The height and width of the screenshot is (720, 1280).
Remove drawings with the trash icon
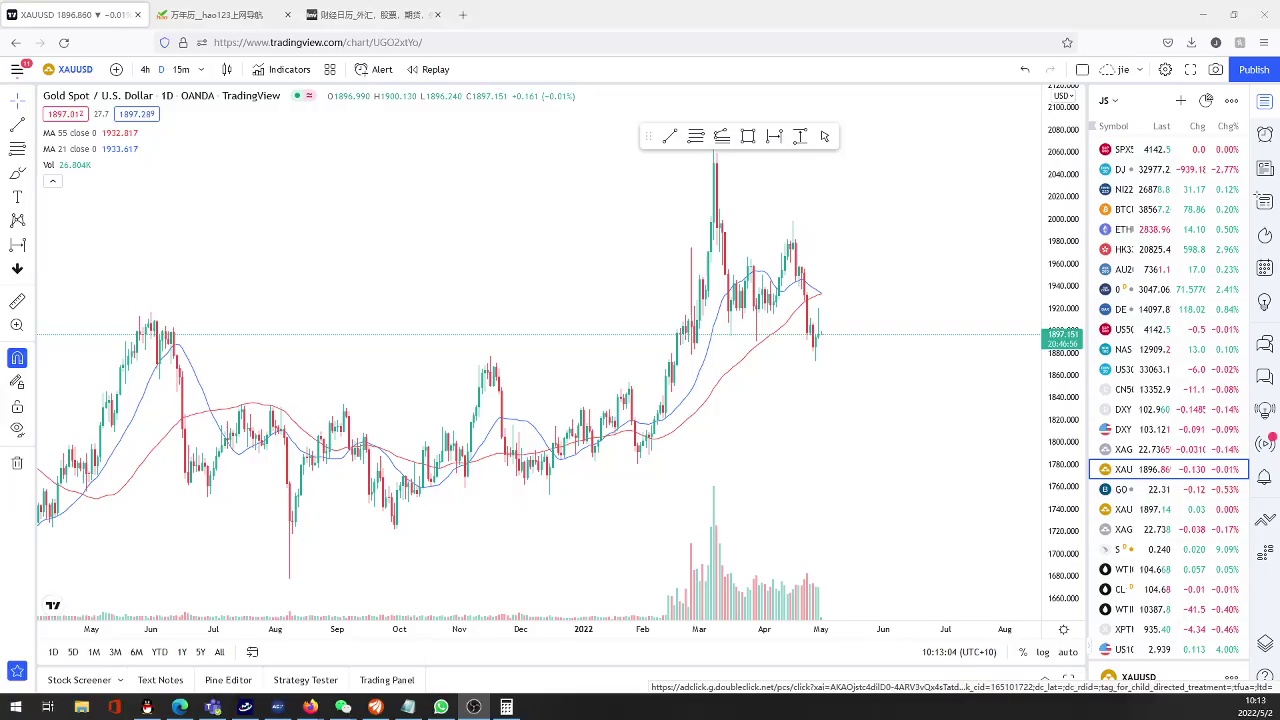[x=17, y=463]
